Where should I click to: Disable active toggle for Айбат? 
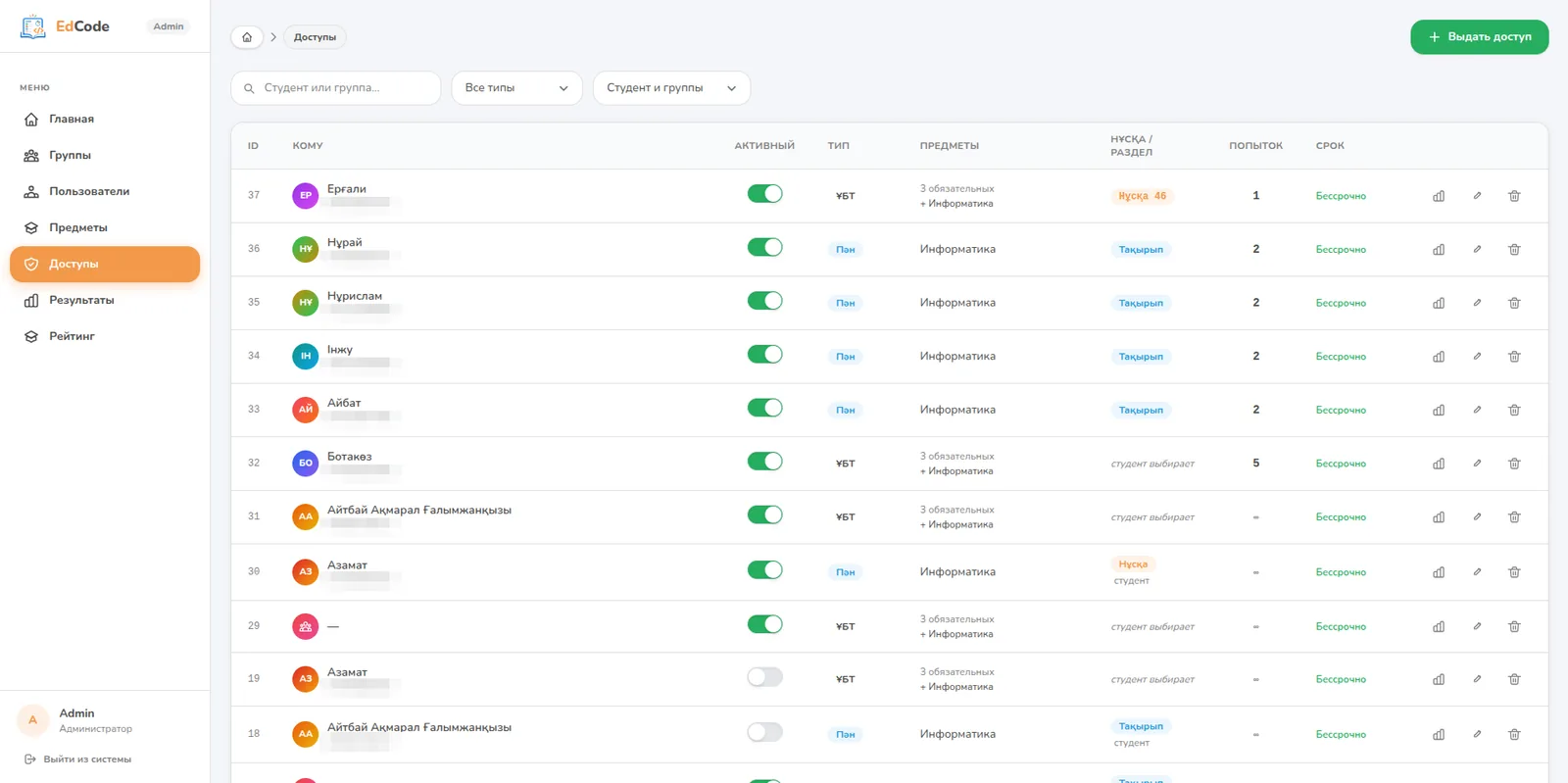(x=764, y=408)
